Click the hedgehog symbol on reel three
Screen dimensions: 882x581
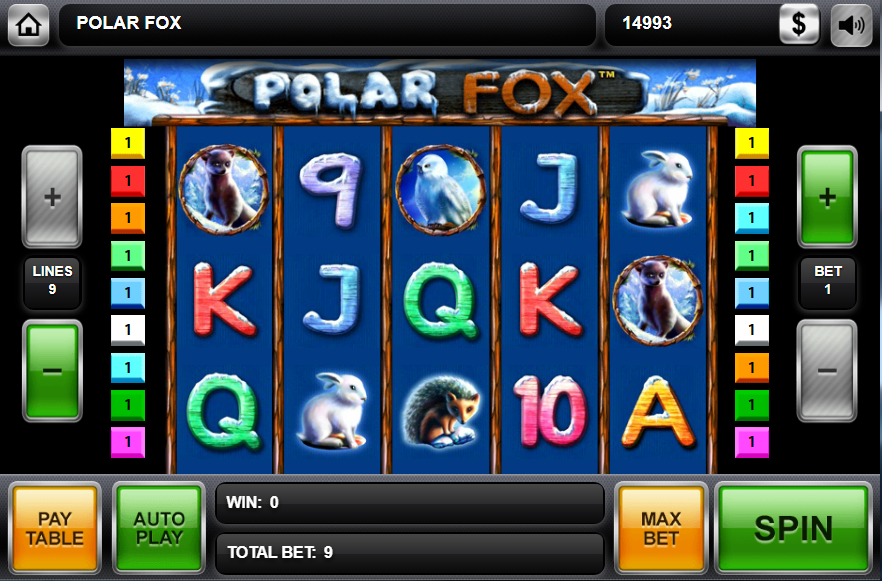(x=441, y=412)
